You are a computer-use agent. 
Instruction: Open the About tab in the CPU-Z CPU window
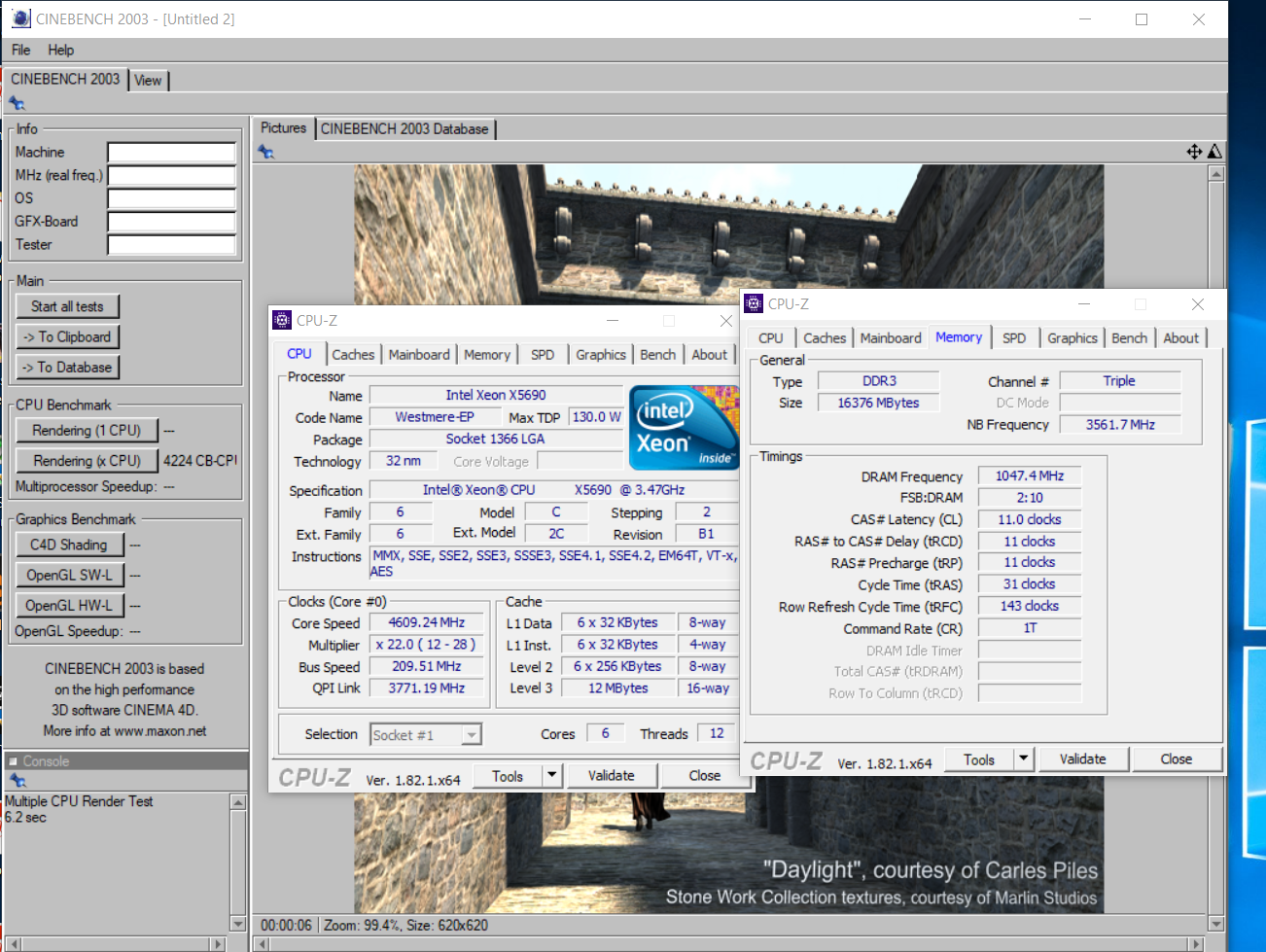[x=710, y=355]
